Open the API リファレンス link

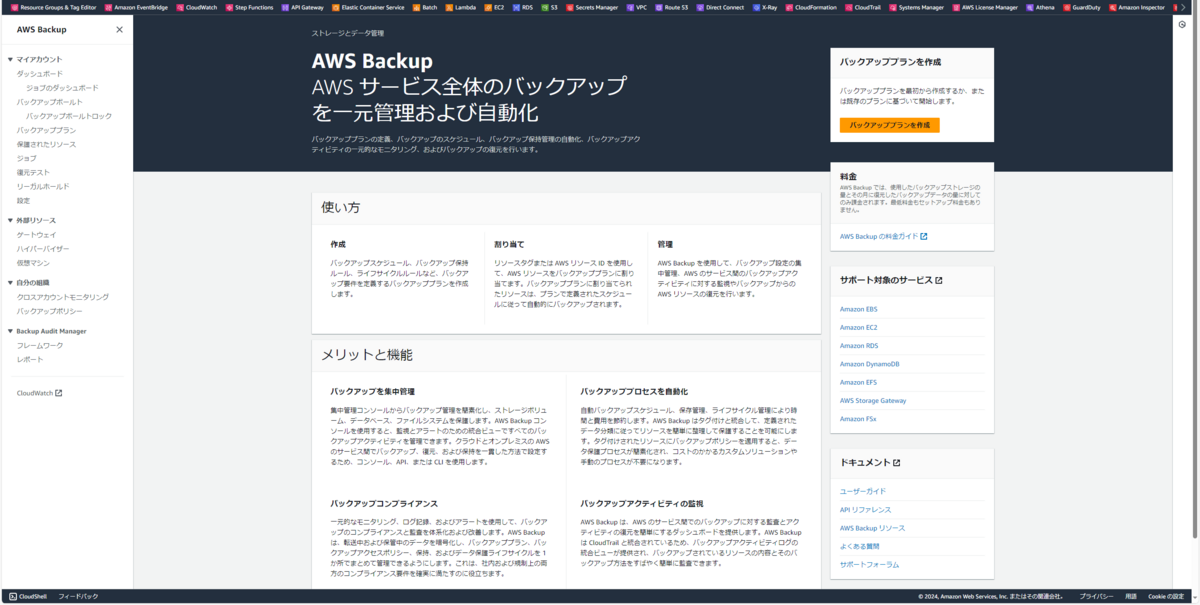[x=865, y=510]
